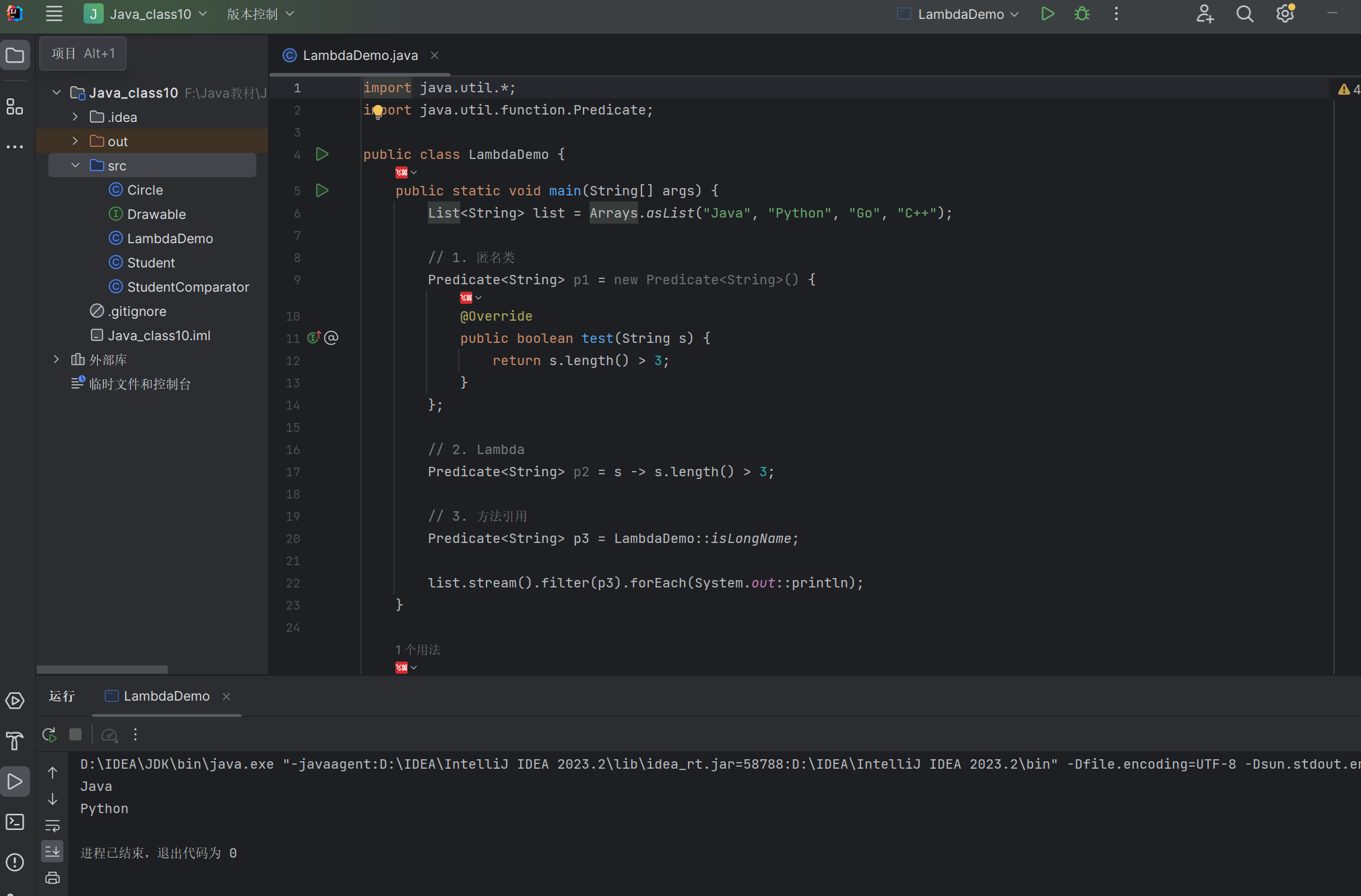The width and height of the screenshot is (1361, 896).
Task: Toggle soft-wrap in the console output
Action: click(53, 825)
